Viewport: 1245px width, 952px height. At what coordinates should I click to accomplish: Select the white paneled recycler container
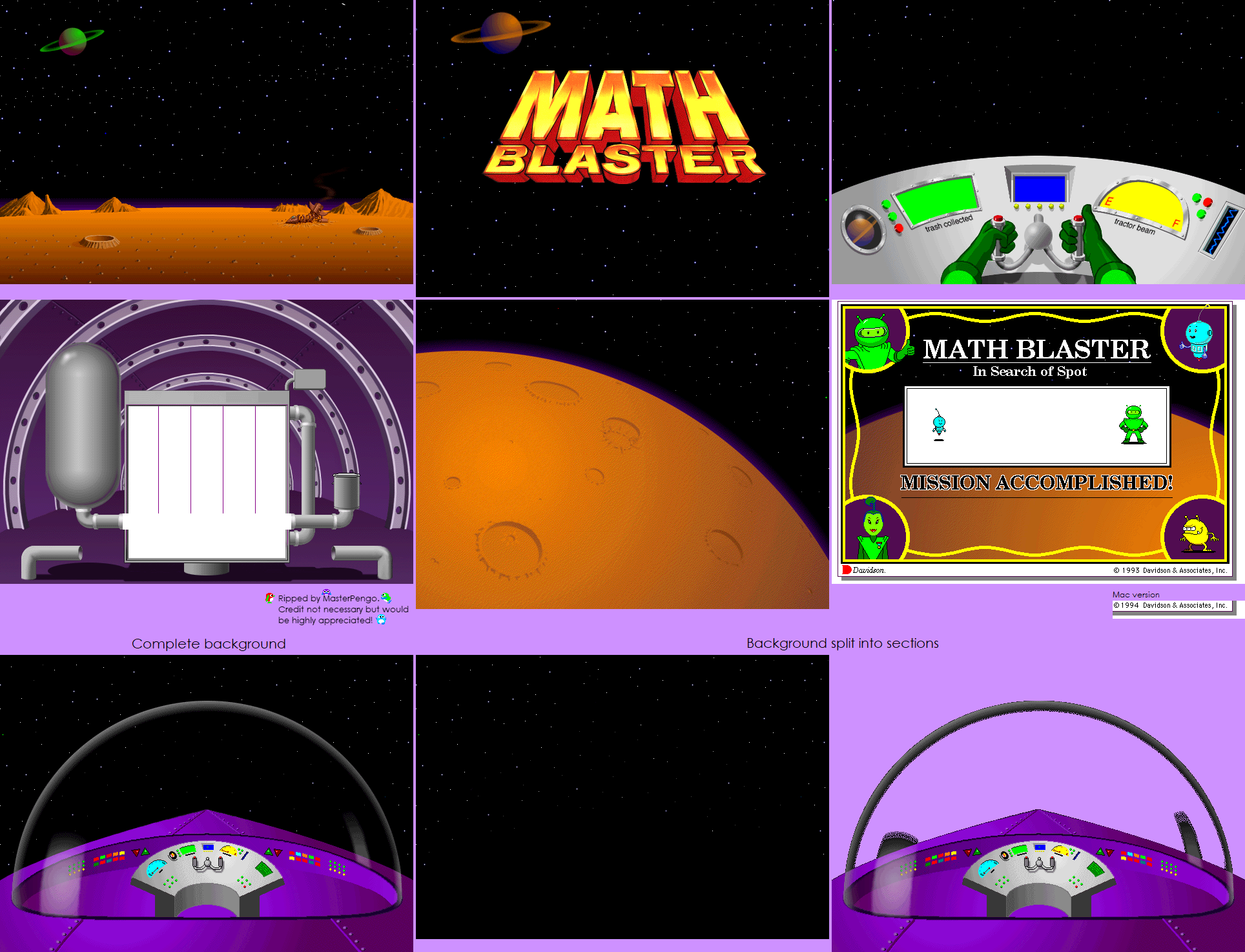207,478
